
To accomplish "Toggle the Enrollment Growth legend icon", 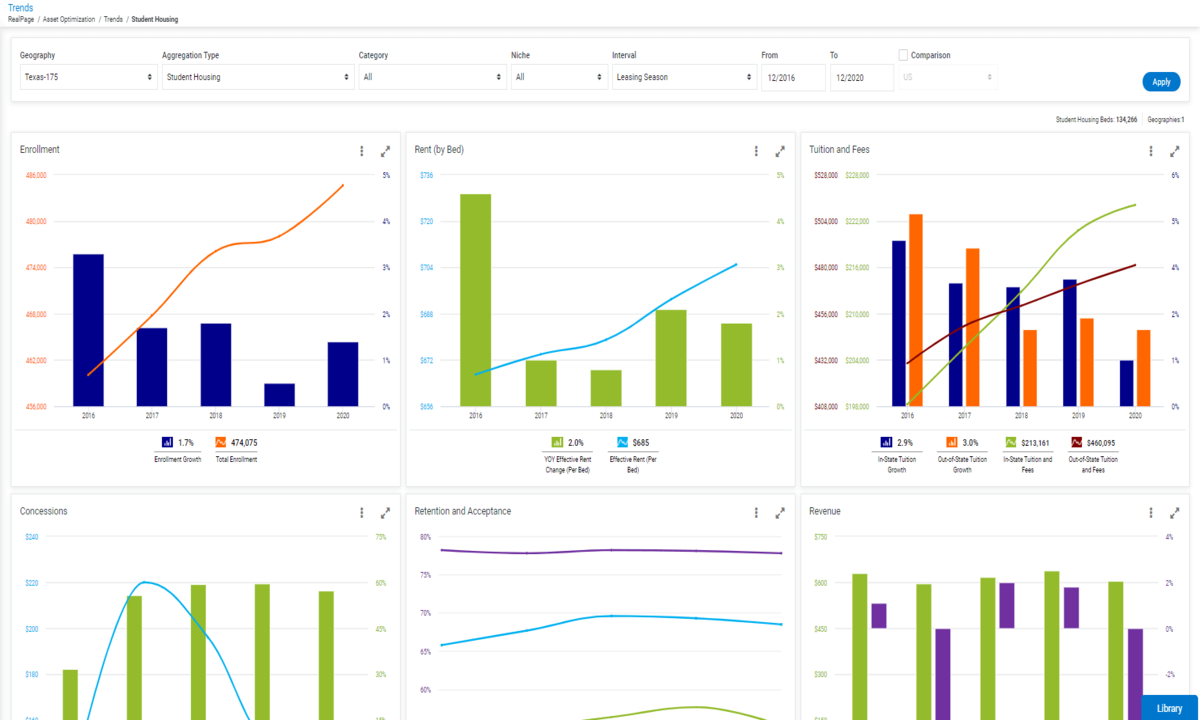I will [x=167, y=442].
